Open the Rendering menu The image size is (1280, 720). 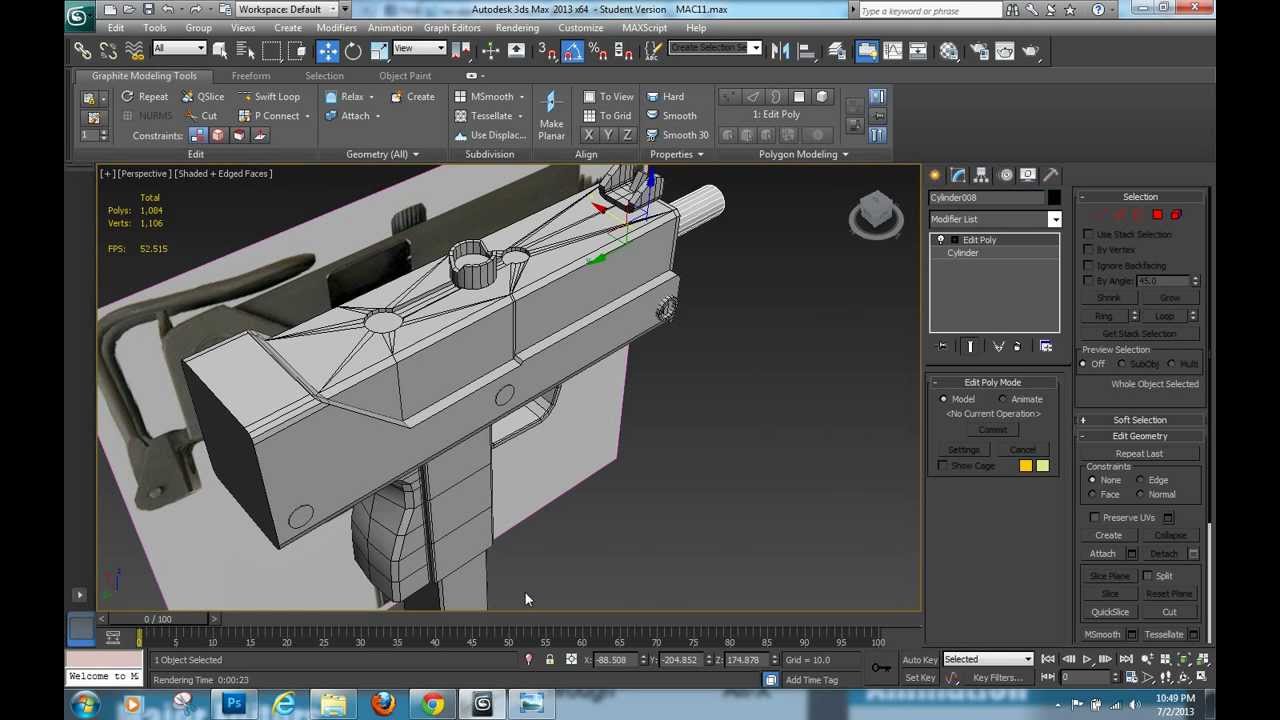(x=517, y=28)
